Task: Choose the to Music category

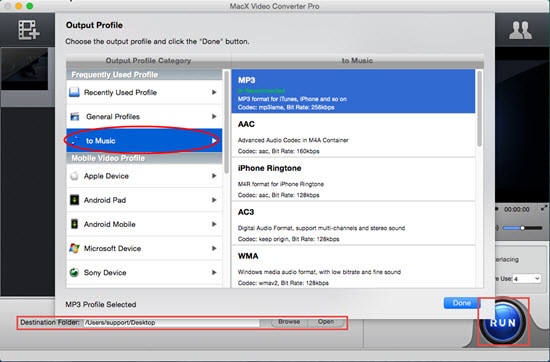Action: coord(144,141)
